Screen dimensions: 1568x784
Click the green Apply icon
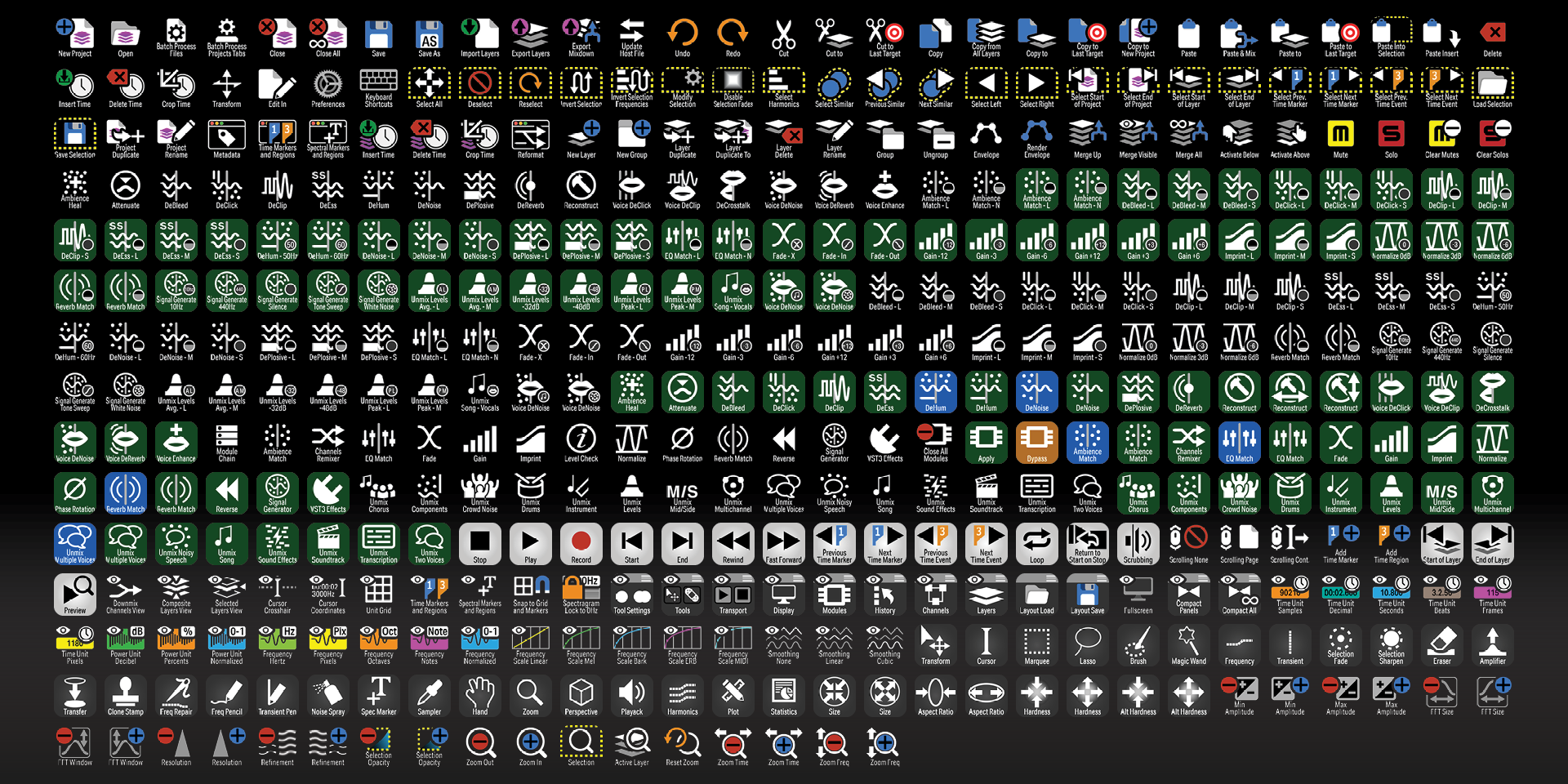pos(986,443)
